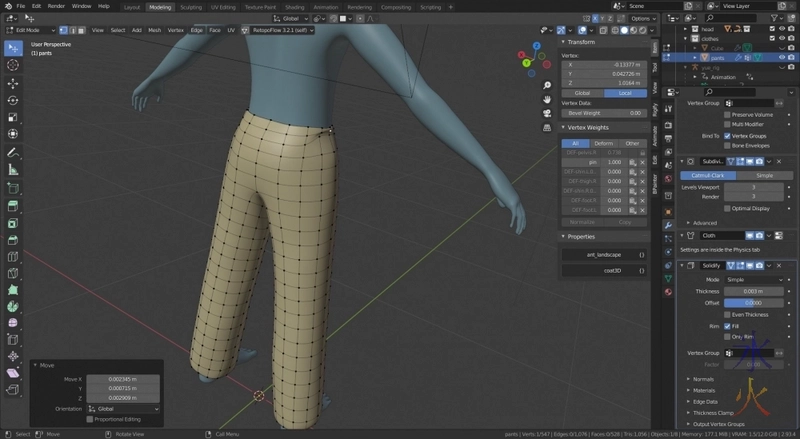This screenshot has height=439, width=800.
Task: Adjust the pin weight slider
Action: [x=614, y=162]
